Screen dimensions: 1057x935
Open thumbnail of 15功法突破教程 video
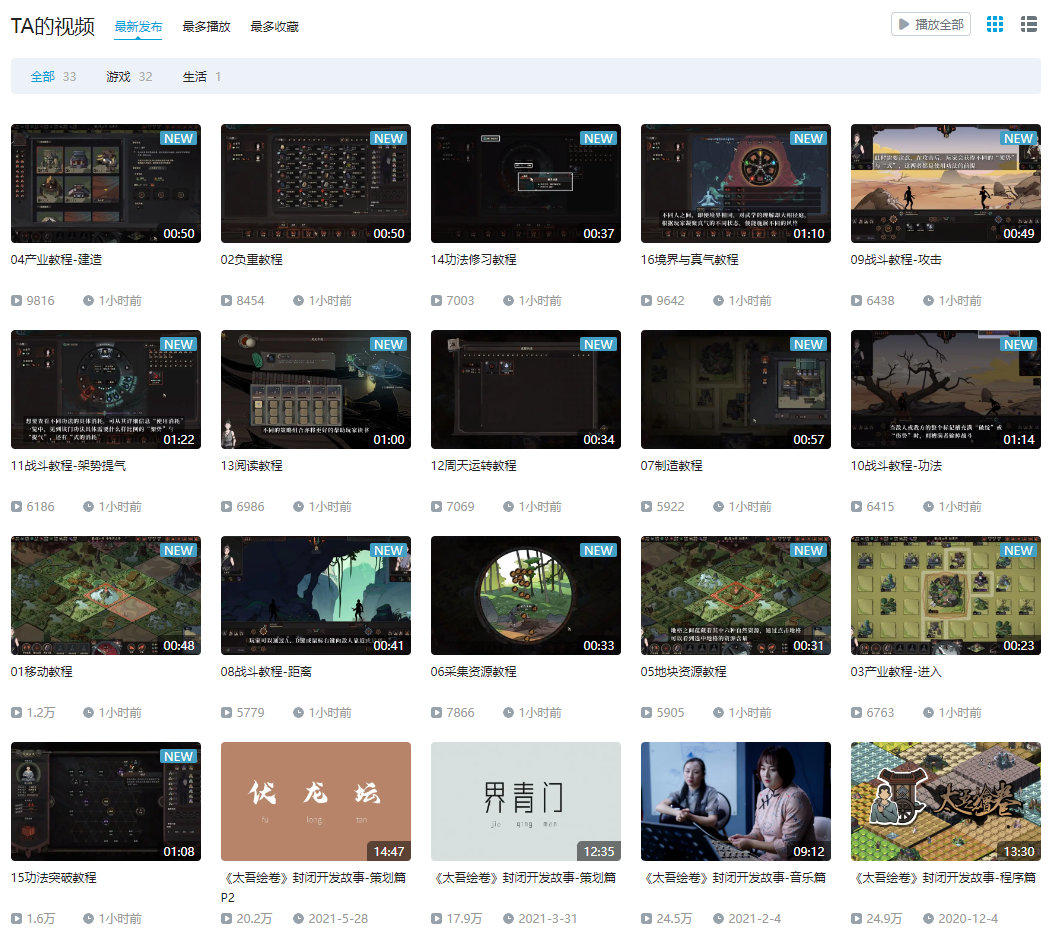(x=106, y=802)
